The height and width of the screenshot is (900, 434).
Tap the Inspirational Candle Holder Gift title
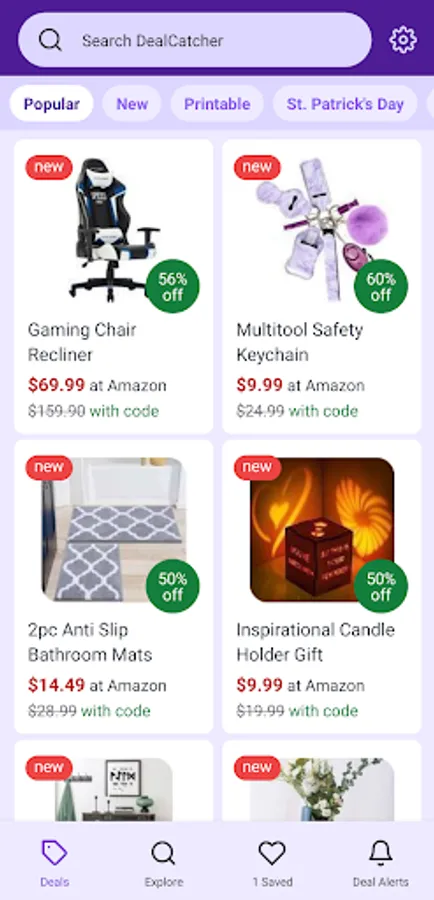pyautogui.click(x=316, y=642)
